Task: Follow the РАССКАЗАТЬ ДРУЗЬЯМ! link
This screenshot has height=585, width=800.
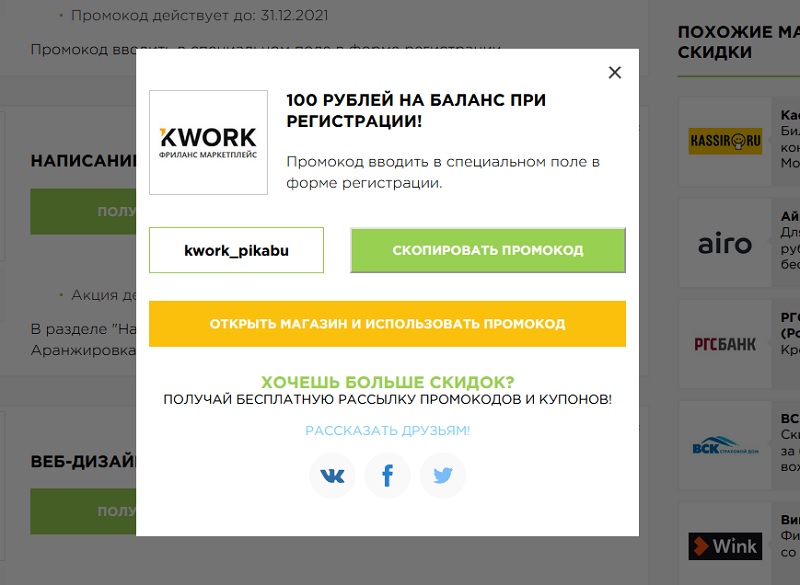Action: (x=387, y=430)
